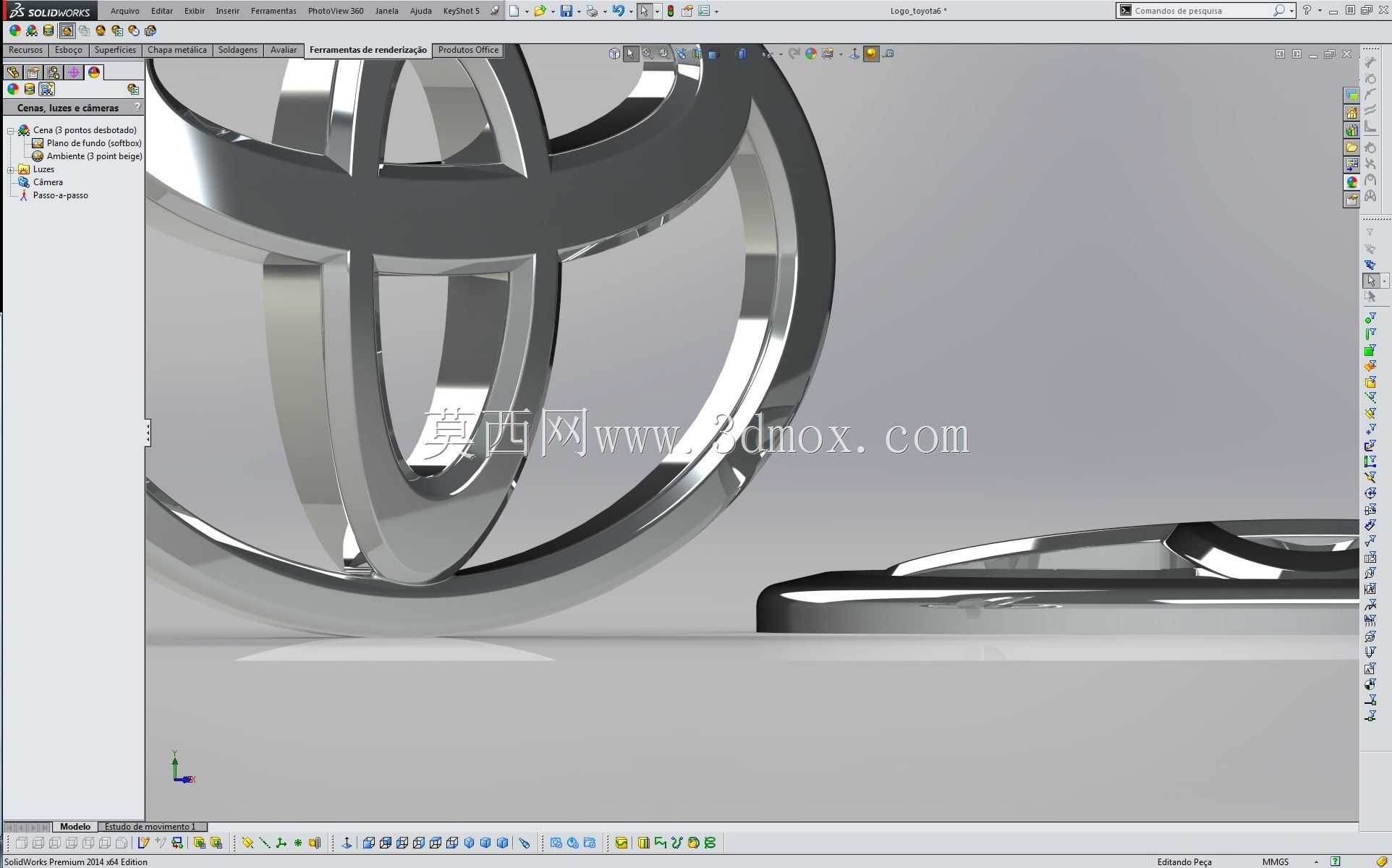
Task: Click Appearances, Scenes and Decals task pane tab
Action: pyautogui.click(x=1351, y=182)
